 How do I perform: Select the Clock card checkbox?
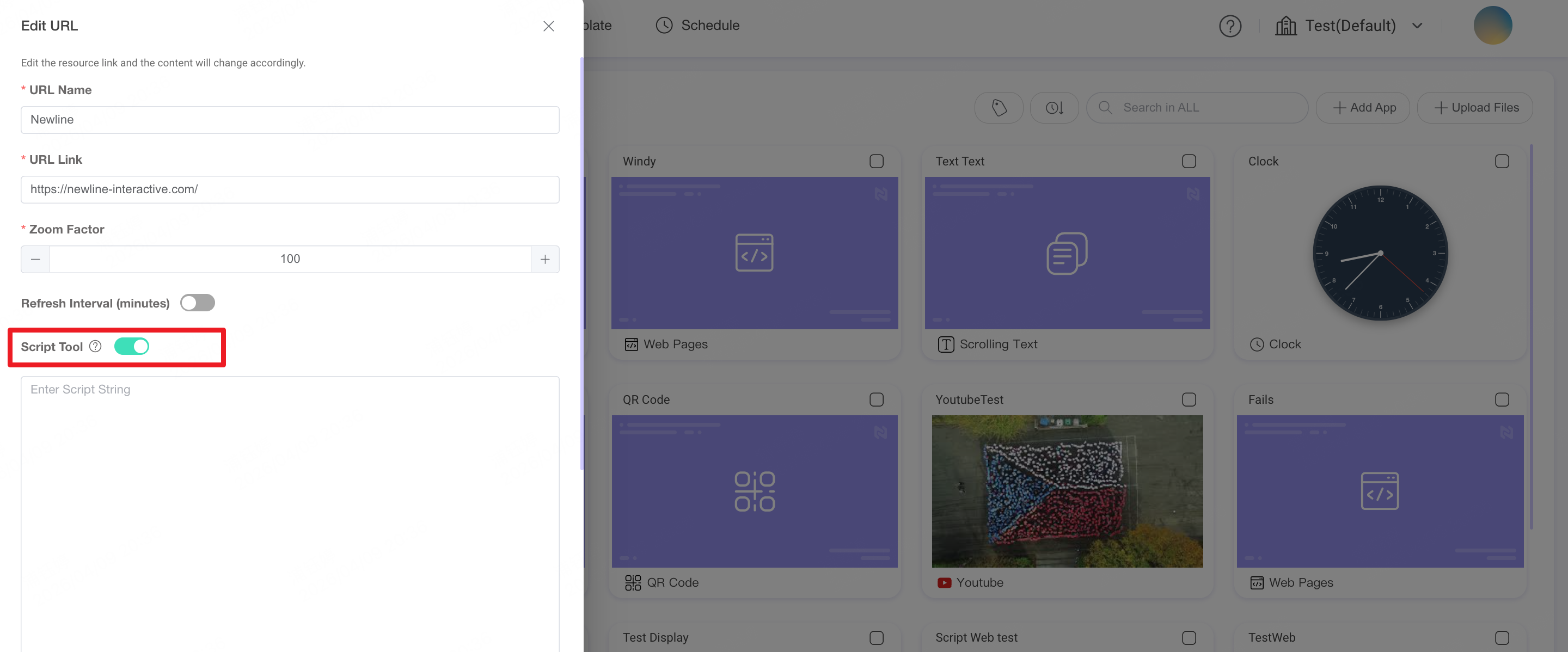[x=1502, y=161]
